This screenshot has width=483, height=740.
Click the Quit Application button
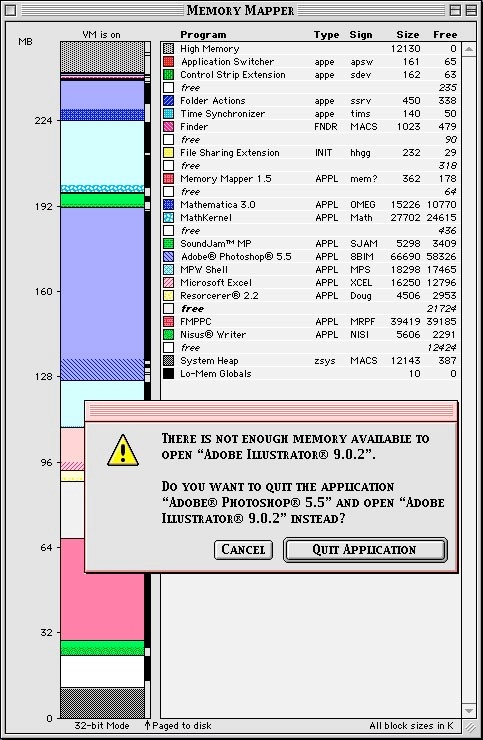(365, 550)
